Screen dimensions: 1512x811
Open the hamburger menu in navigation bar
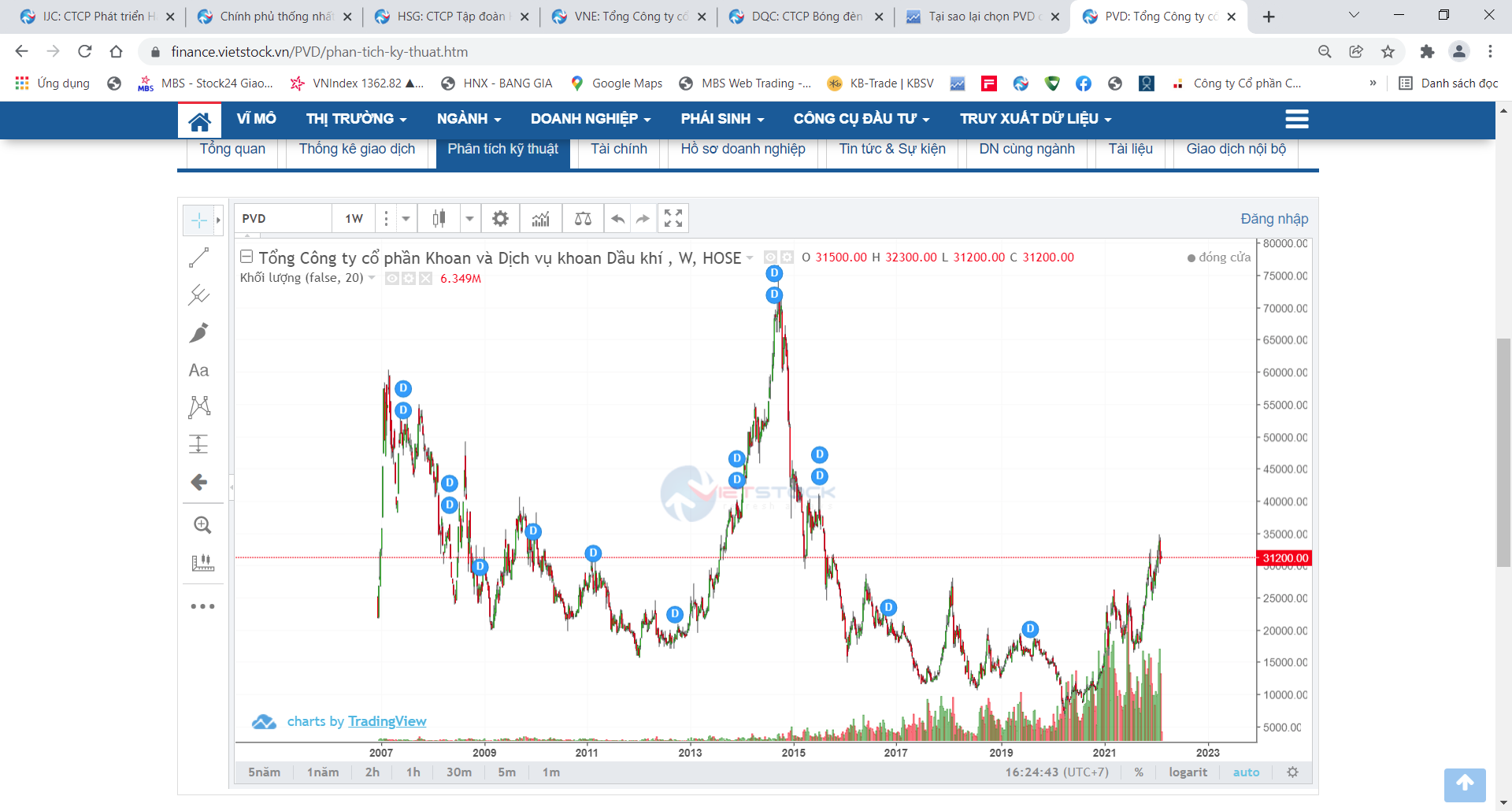tap(1297, 119)
